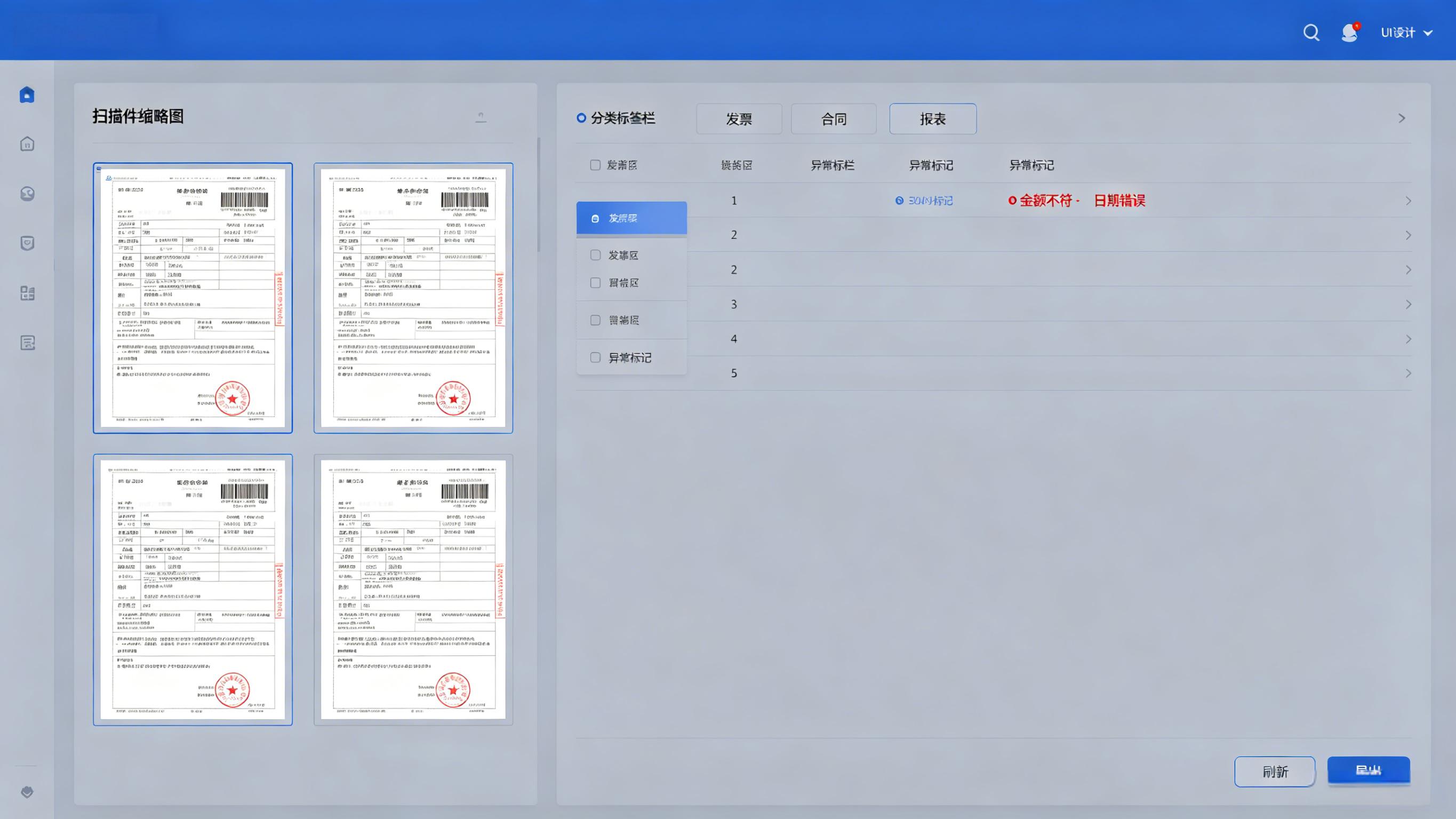Click the 异常标栏 column header

(x=832, y=165)
